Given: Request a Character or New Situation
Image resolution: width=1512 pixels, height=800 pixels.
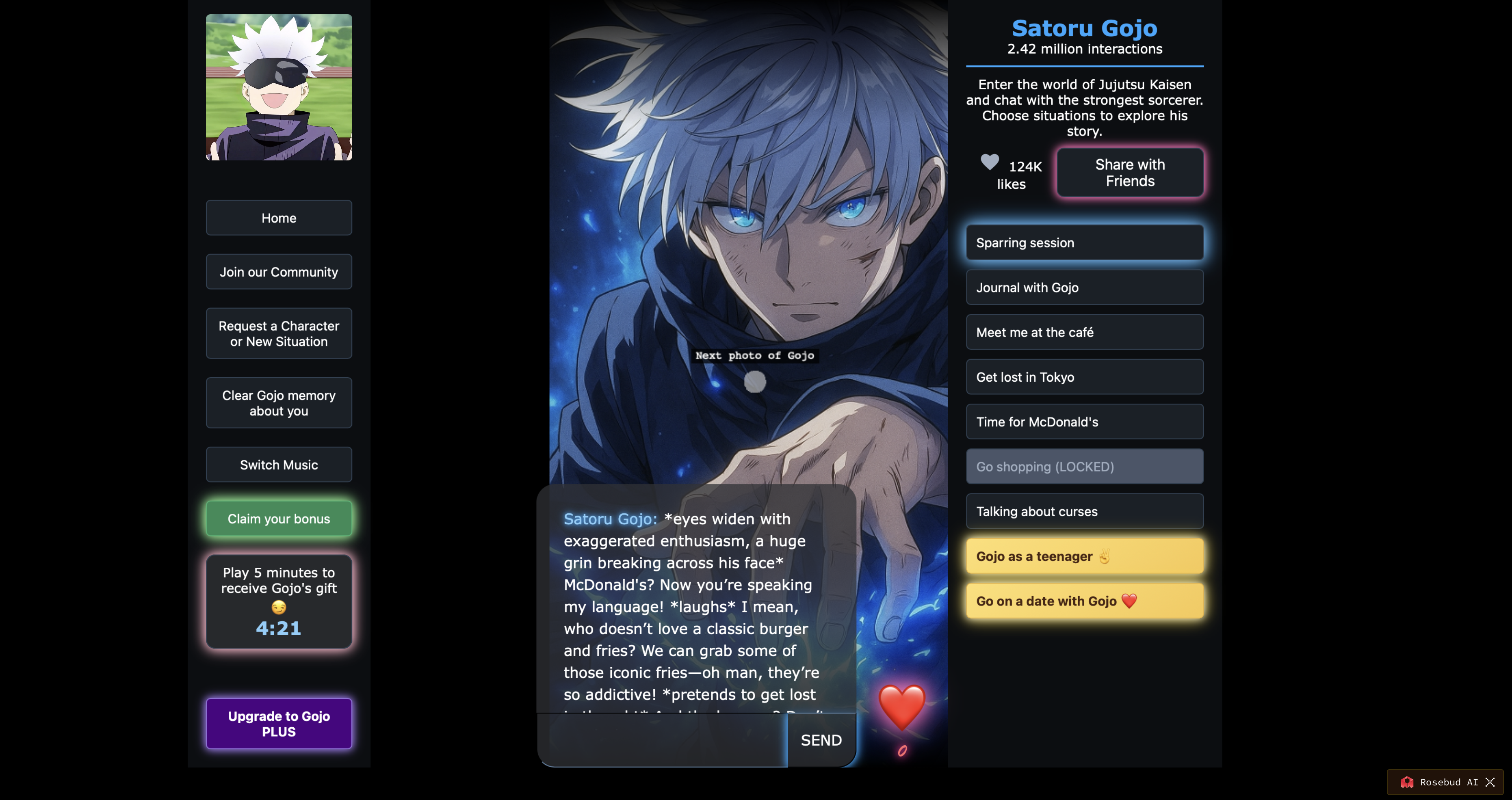Looking at the screenshot, I should pyautogui.click(x=279, y=333).
